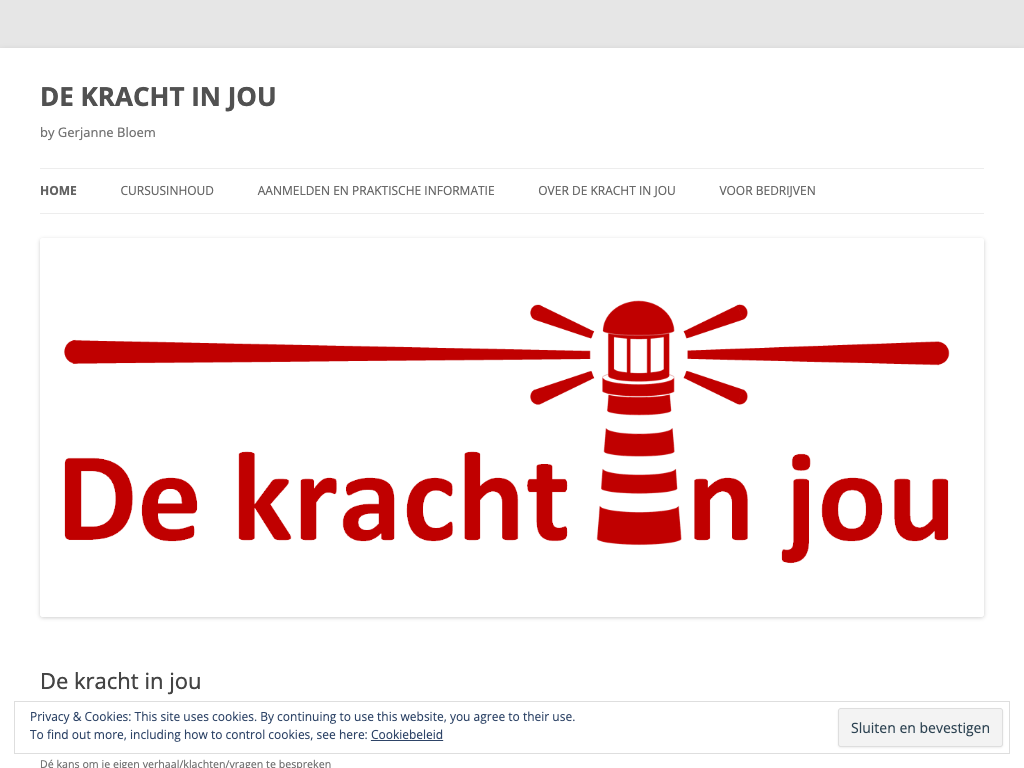Select OVER DE KRACHT IN JOU in navigation

point(607,191)
